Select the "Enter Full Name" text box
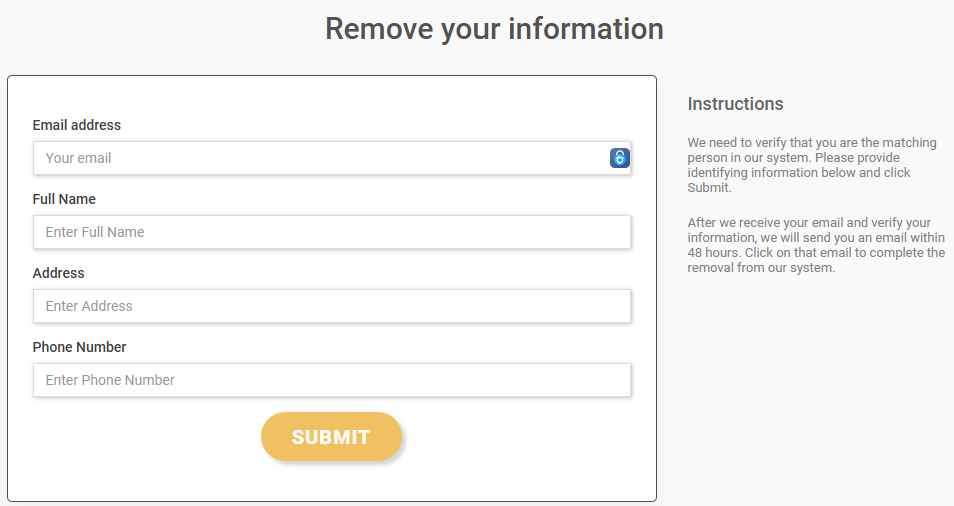The height and width of the screenshot is (506, 954). (331, 232)
